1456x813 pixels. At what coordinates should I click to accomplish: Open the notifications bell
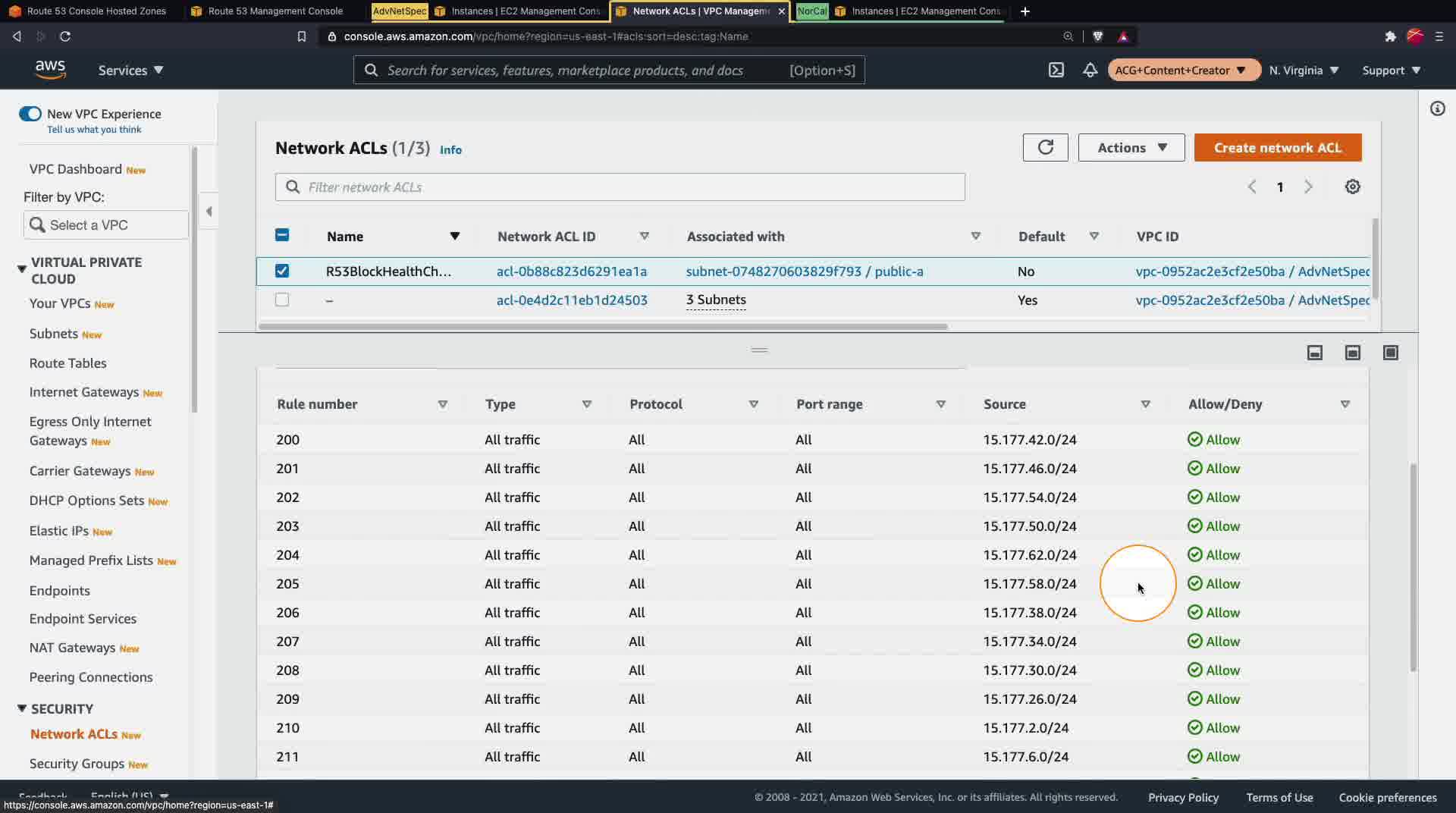pyautogui.click(x=1090, y=71)
